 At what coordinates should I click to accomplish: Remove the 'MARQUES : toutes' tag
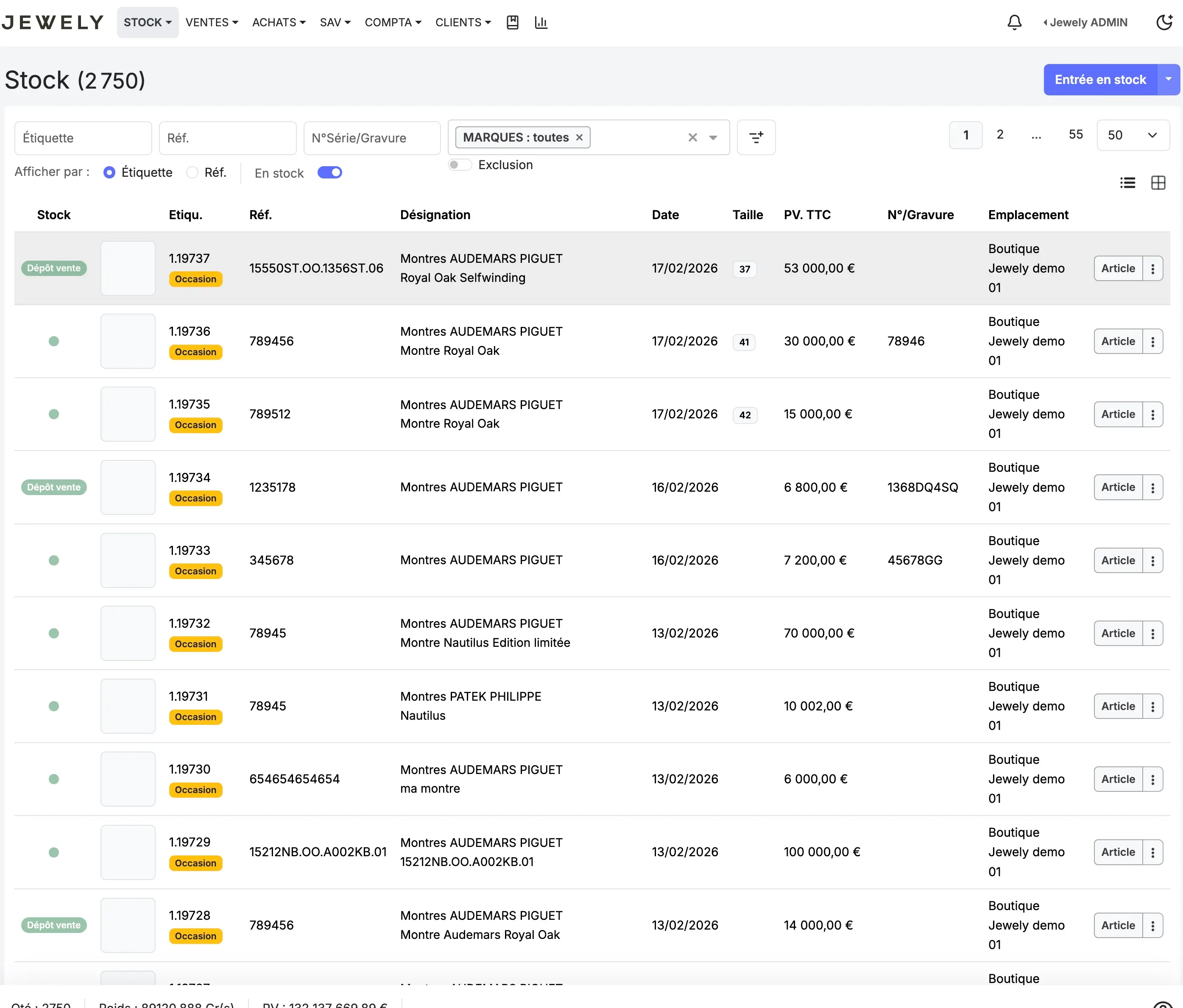pyautogui.click(x=579, y=138)
